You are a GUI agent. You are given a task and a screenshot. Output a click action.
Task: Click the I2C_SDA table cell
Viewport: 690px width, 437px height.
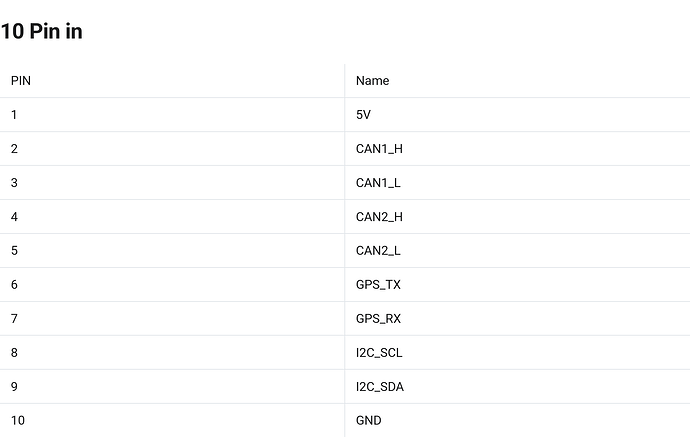click(x=380, y=387)
